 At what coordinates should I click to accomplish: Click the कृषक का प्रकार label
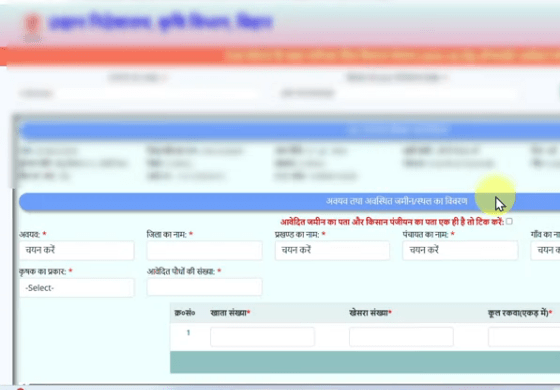(x=46, y=271)
